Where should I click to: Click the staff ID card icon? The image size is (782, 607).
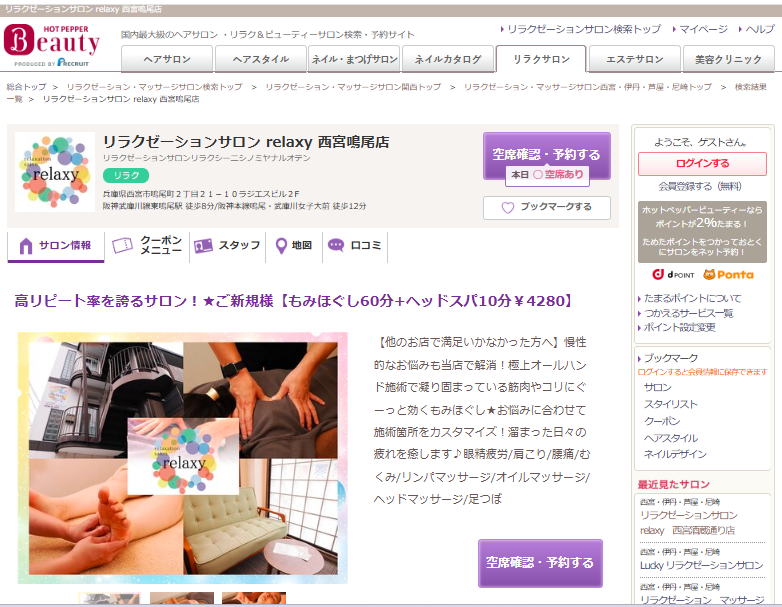[203, 245]
